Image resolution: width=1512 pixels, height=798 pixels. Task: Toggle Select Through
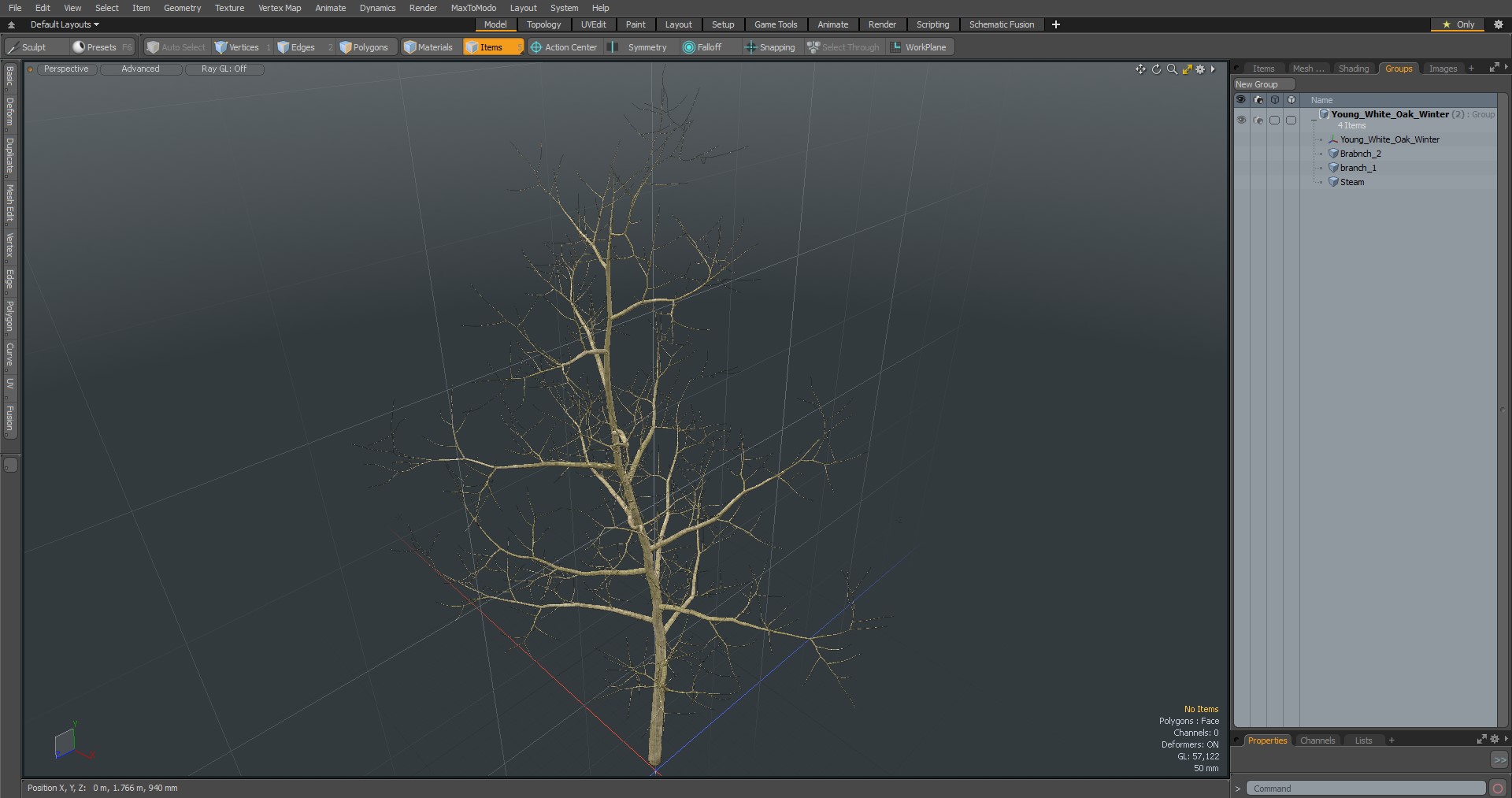click(x=843, y=47)
